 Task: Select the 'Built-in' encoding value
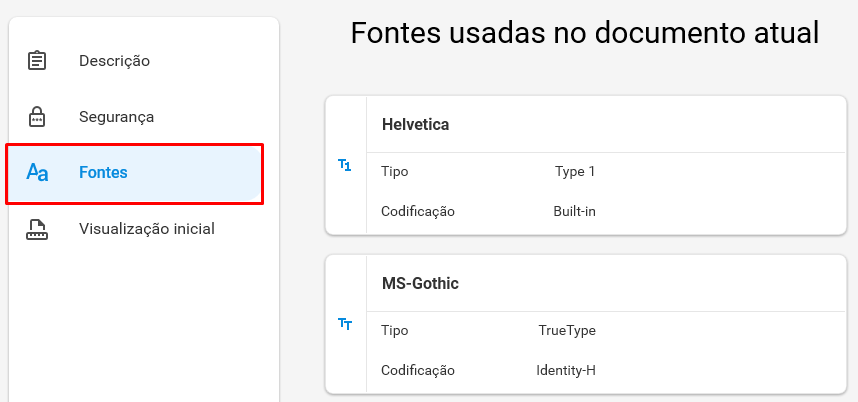coord(575,211)
